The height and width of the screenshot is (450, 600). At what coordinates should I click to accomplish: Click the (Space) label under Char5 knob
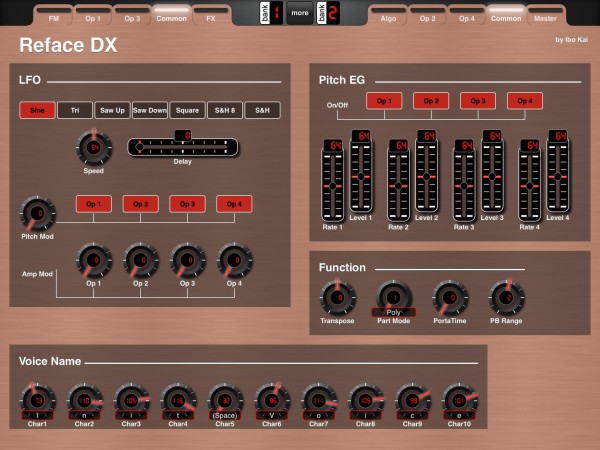pyautogui.click(x=225, y=416)
